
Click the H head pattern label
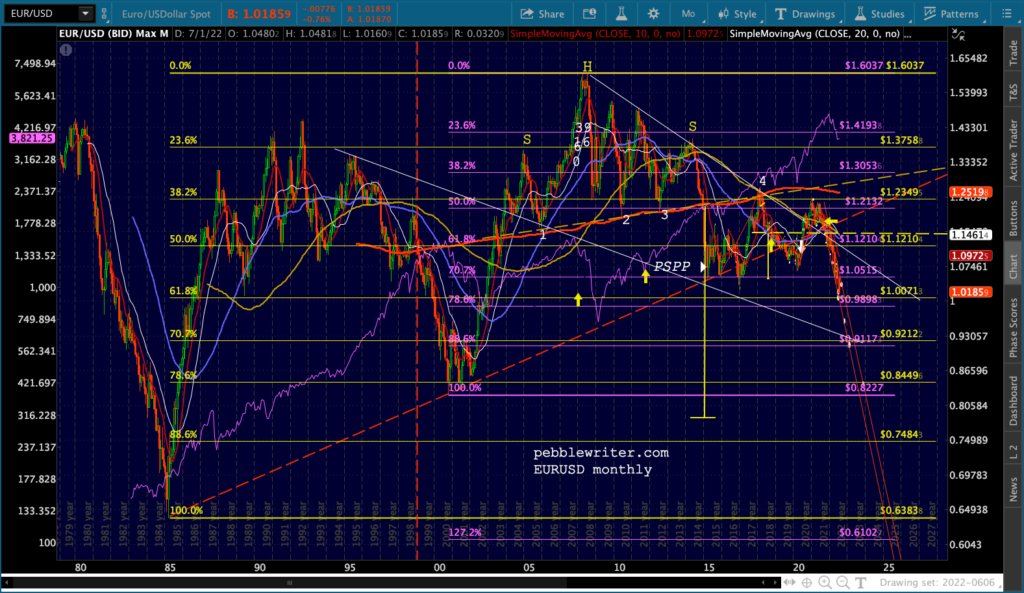(587, 67)
